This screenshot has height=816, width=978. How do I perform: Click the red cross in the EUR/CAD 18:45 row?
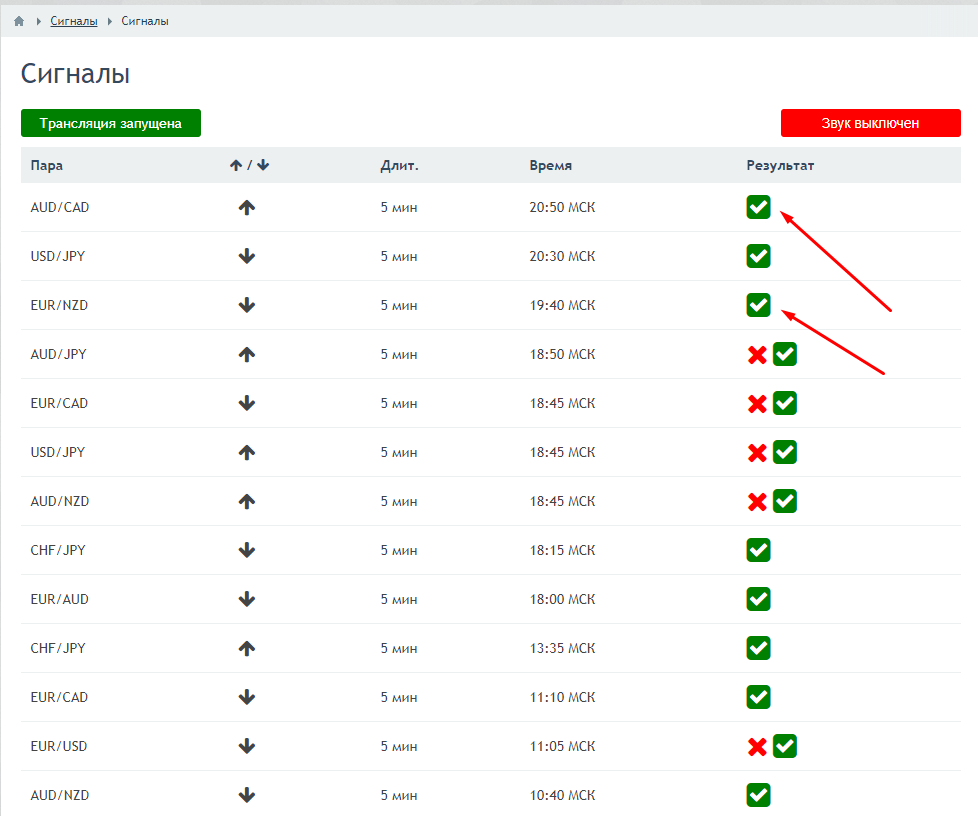(757, 404)
